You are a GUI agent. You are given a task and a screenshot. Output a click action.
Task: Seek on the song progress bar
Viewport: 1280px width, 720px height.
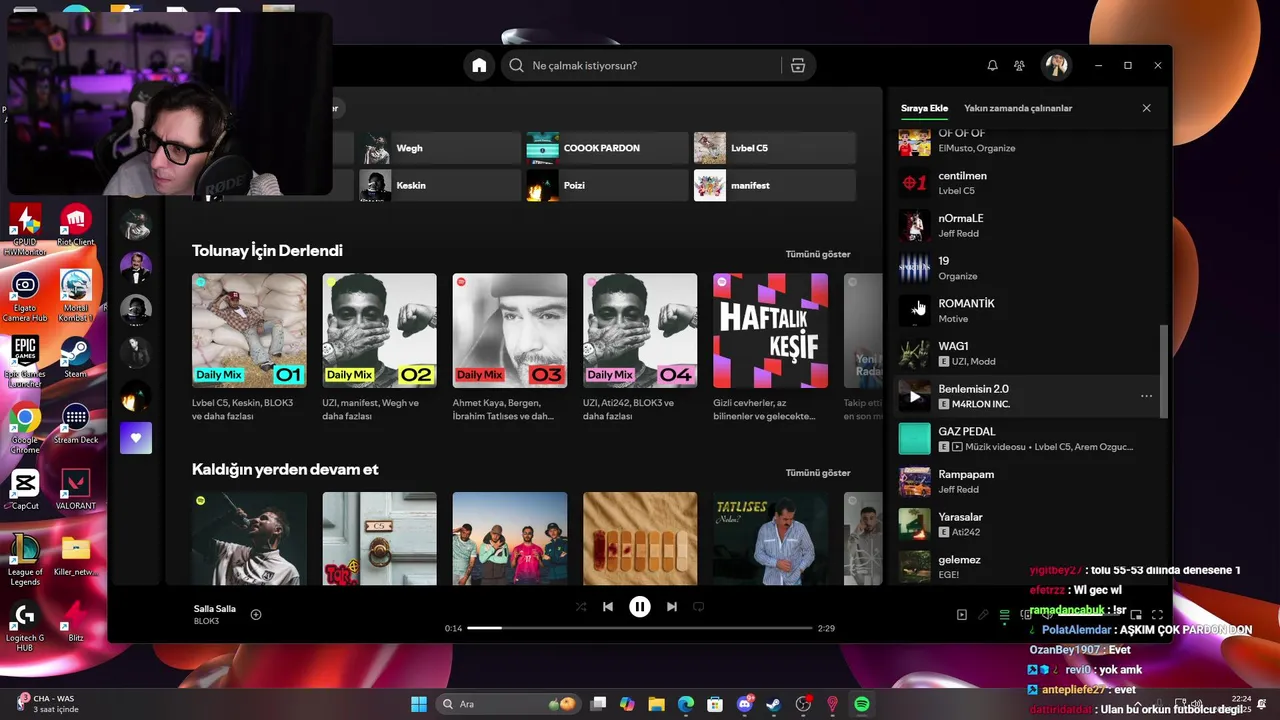pyautogui.click(x=640, y=628)
